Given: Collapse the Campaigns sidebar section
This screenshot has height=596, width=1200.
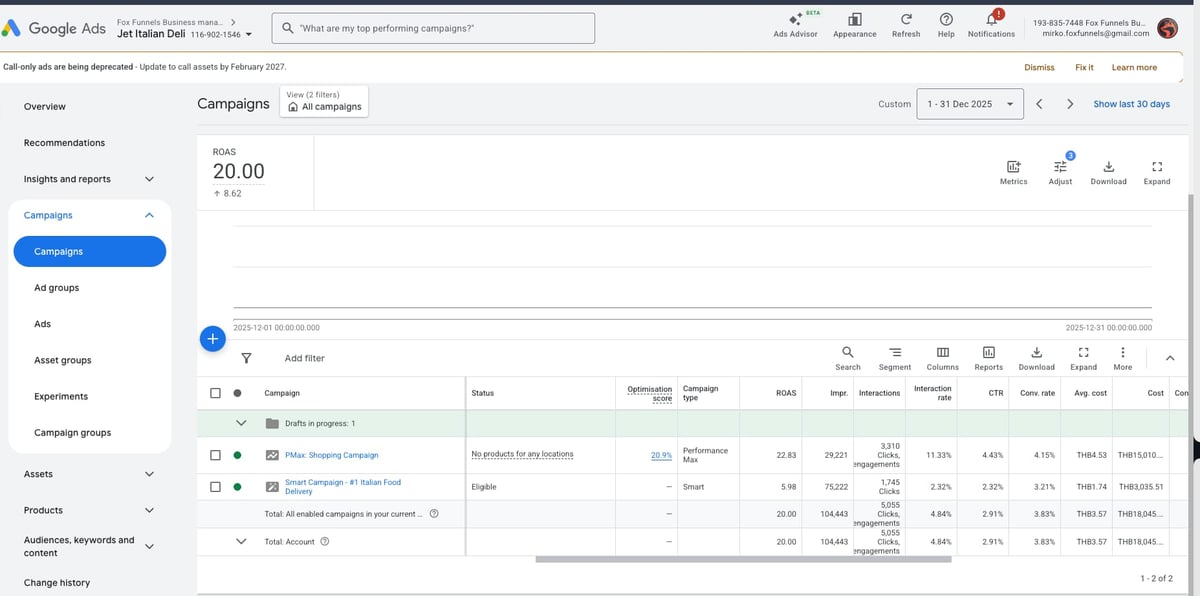Looking at the screenshot, I should [x=149, y=215].
